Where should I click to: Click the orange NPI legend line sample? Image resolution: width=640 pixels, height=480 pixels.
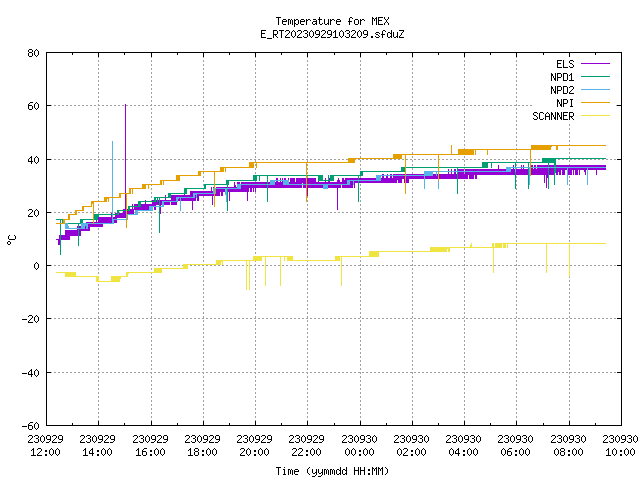click(x=596, y=103)
